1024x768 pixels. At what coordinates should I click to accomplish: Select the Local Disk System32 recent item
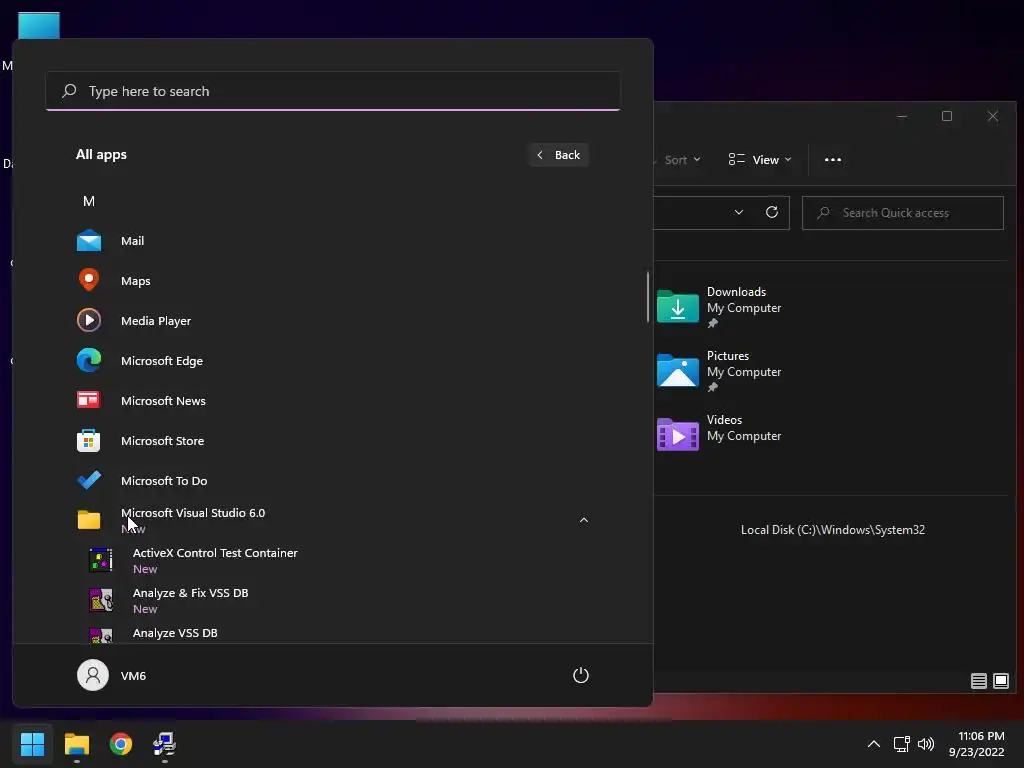pyautogui.click(x=833, y=530)
